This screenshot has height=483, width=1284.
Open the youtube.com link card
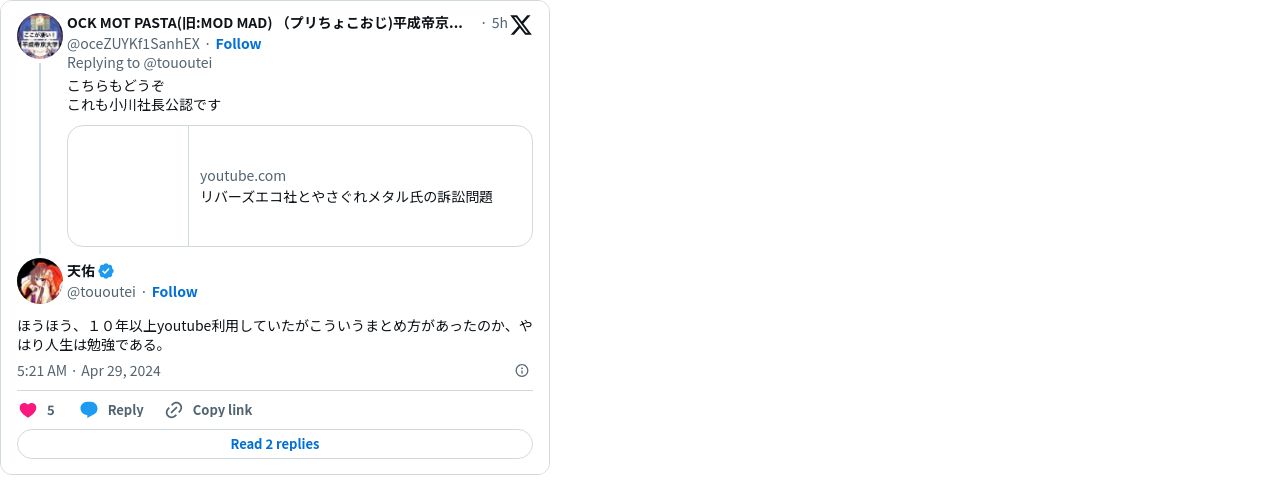(x=300, y=186)
